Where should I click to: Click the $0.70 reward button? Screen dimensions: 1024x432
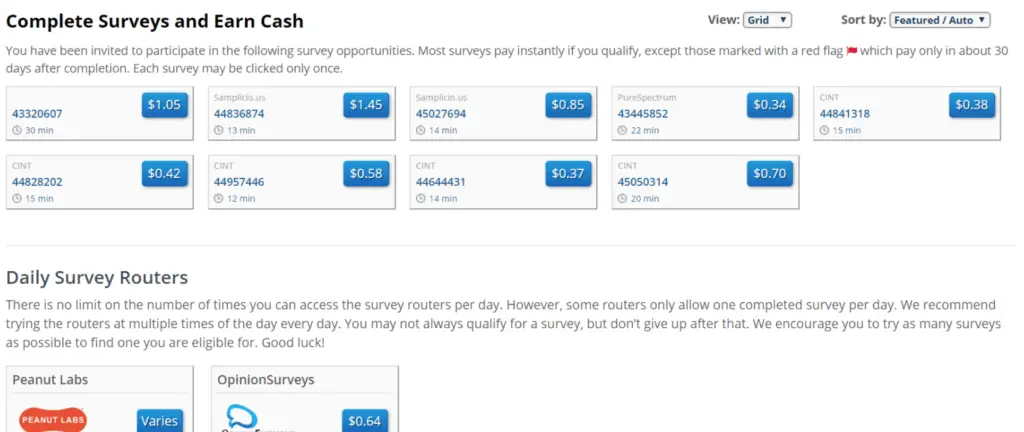click(x=770, y=174)
